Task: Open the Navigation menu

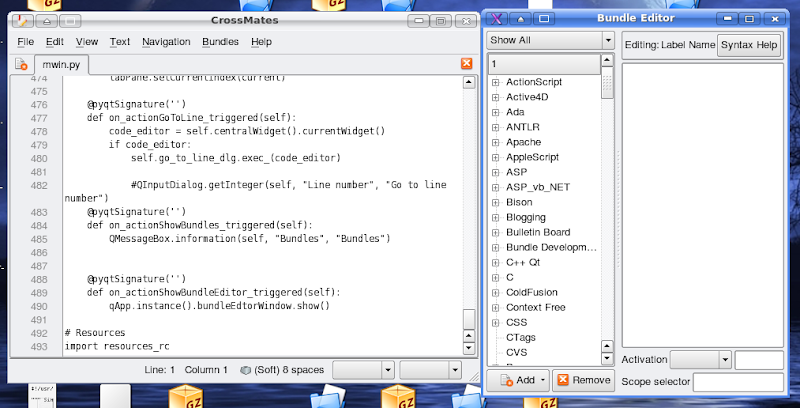Action: tap(166, 42)
